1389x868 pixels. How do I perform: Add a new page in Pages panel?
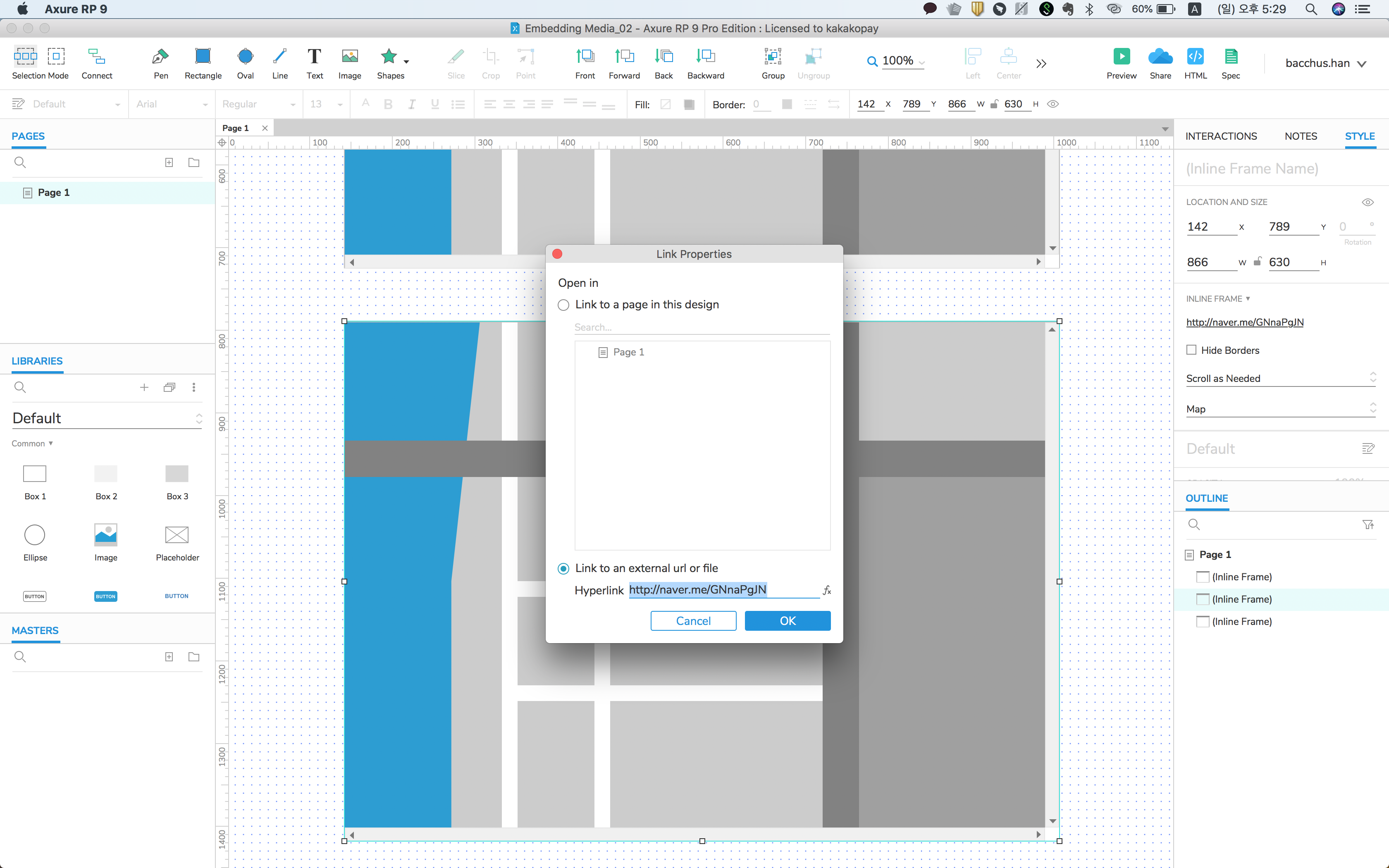pyautogui.click(x=169, y=162)
